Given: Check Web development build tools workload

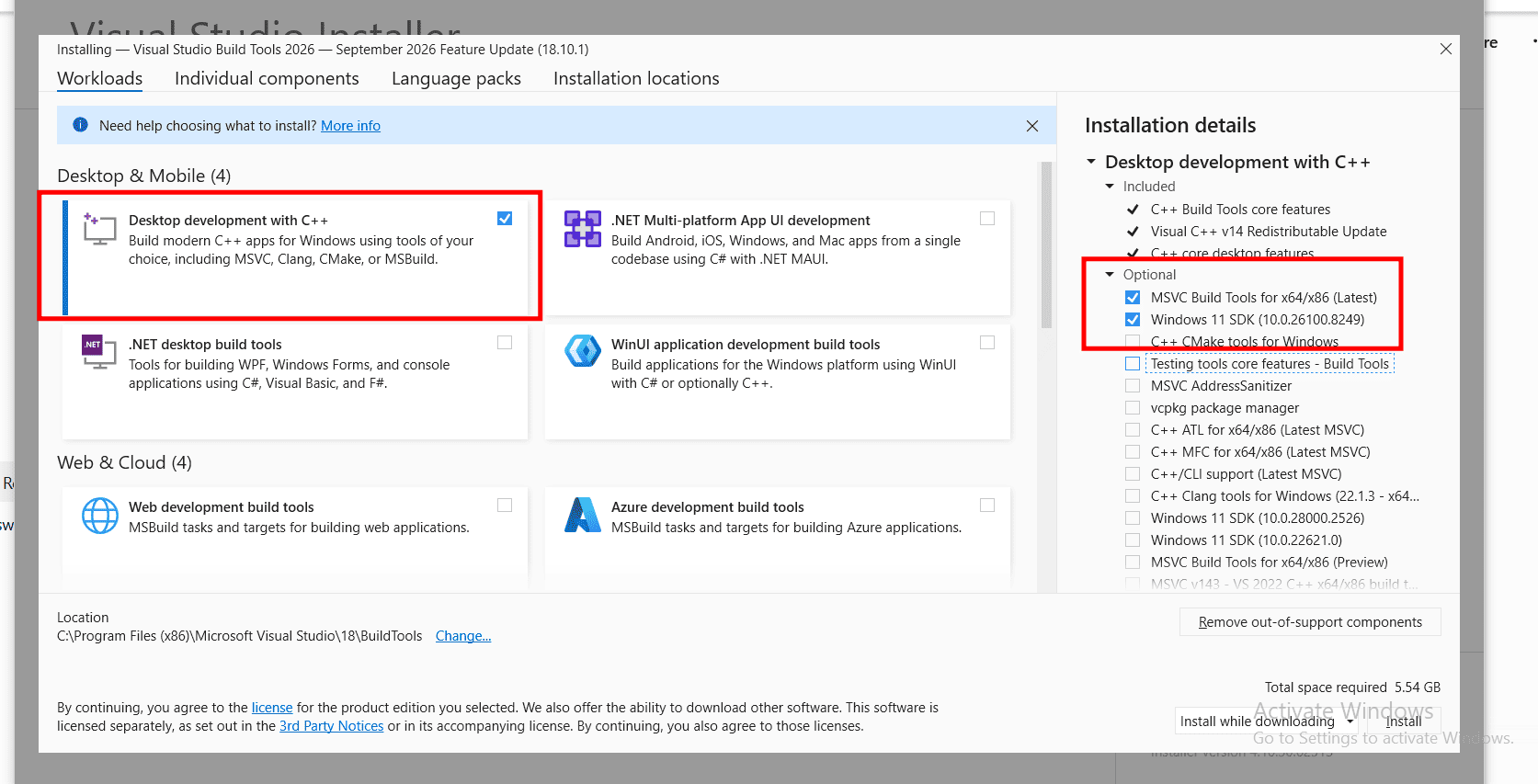Looking at the screenshot, I should point(505,506).
